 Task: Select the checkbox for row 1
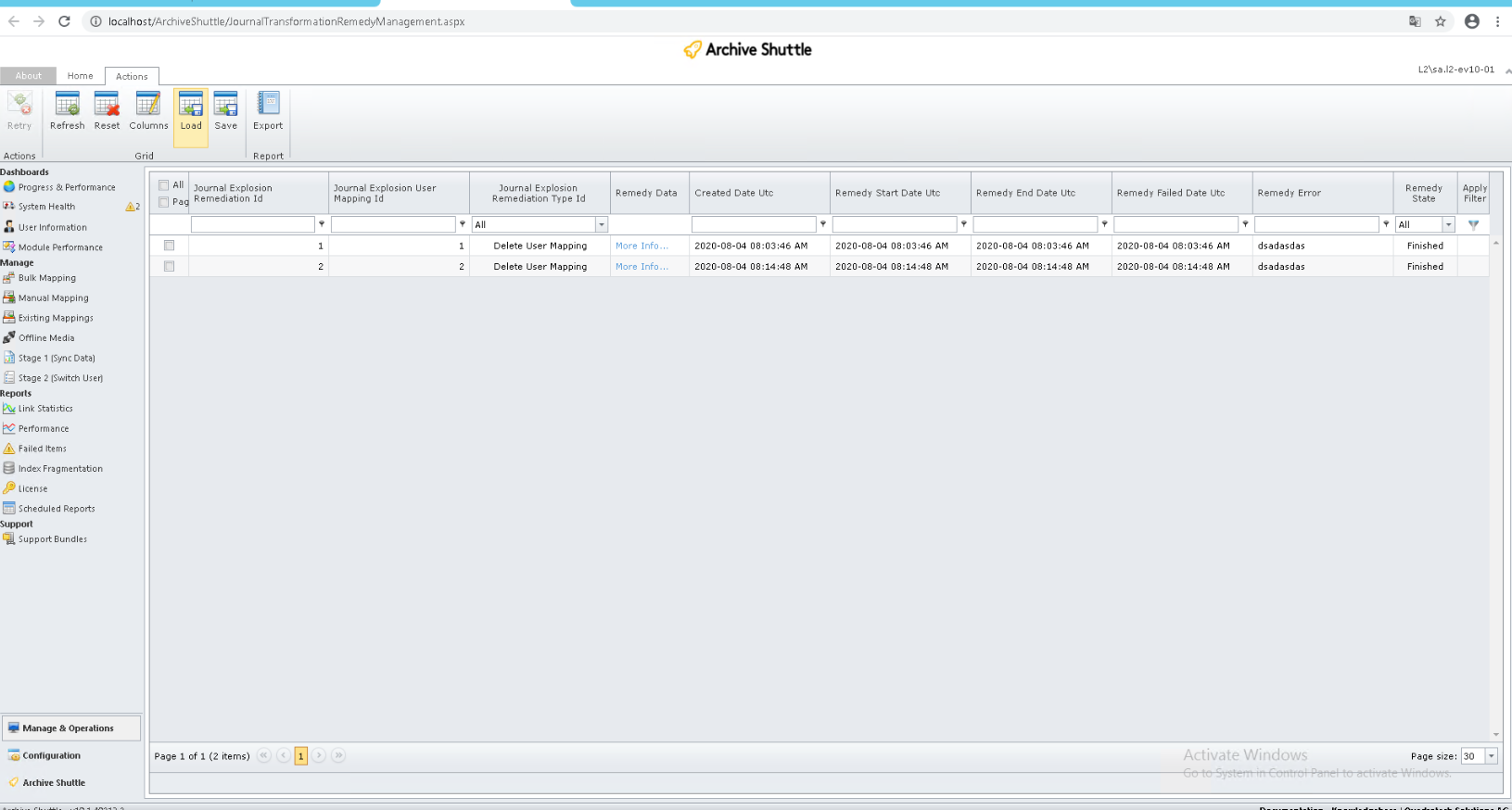click(169, 246)
